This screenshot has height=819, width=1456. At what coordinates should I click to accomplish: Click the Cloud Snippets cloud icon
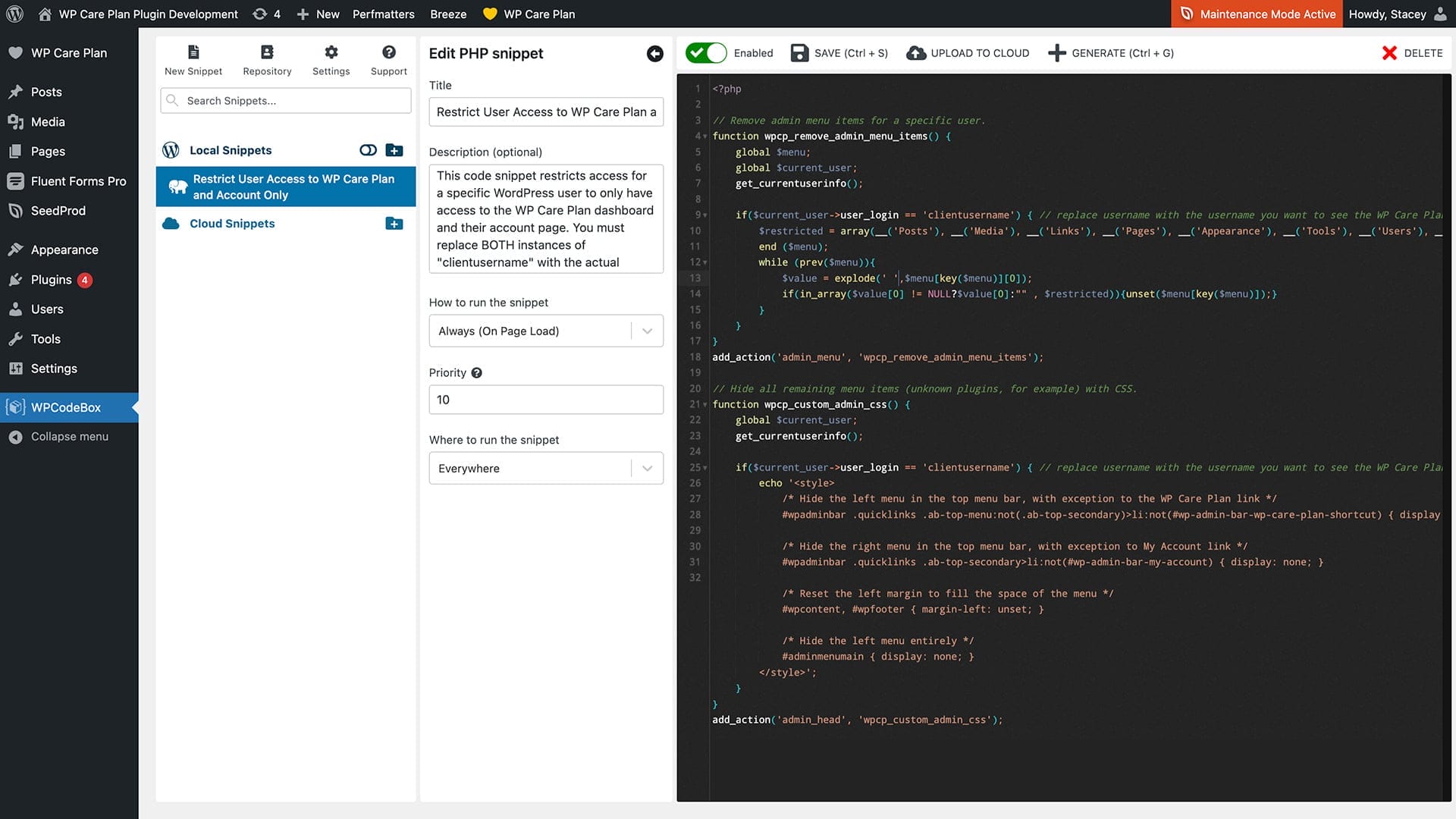[171, 224]
